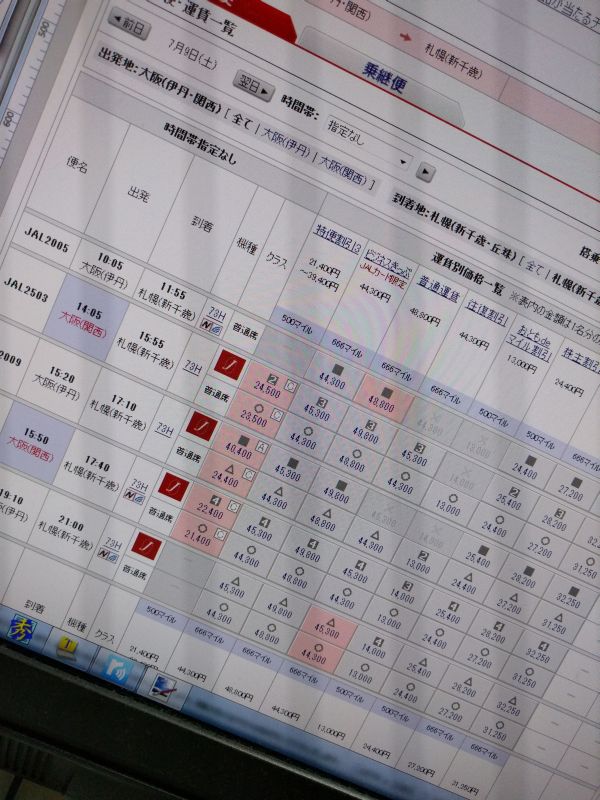Click the blue icon beside N on the JAL2005 flight

tap(215, 331)
